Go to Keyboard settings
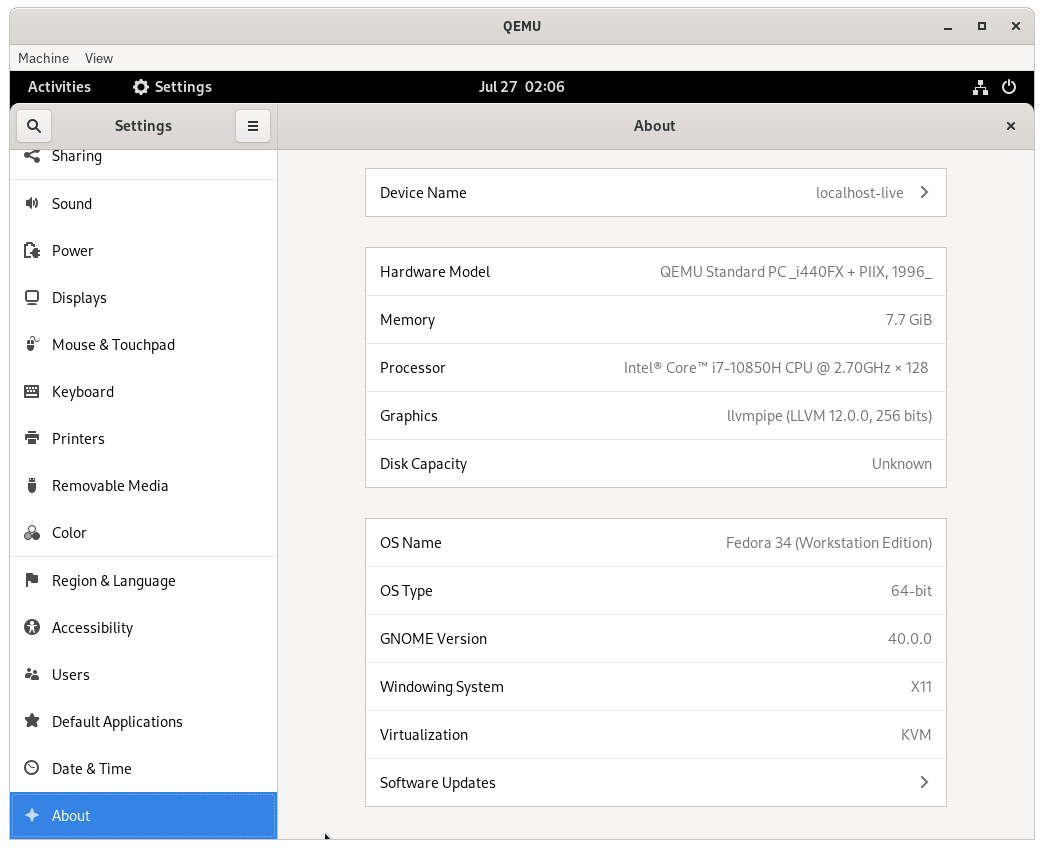Image resolution: width=1044 pixels, height=849 pixels. click(144, 392)
